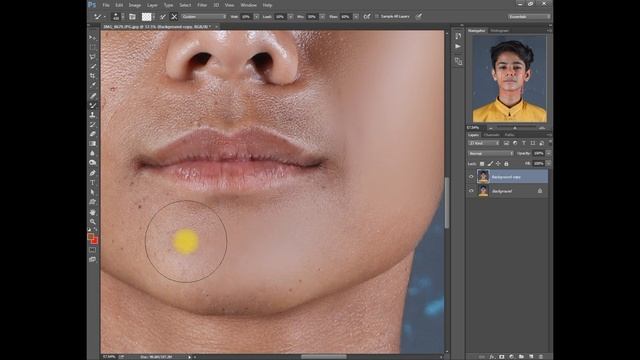Image resolution: width=640 pixels, height=360 pixels.
Task: Open the Opacity slider dropdown arrow
Action: coord(548,153)
